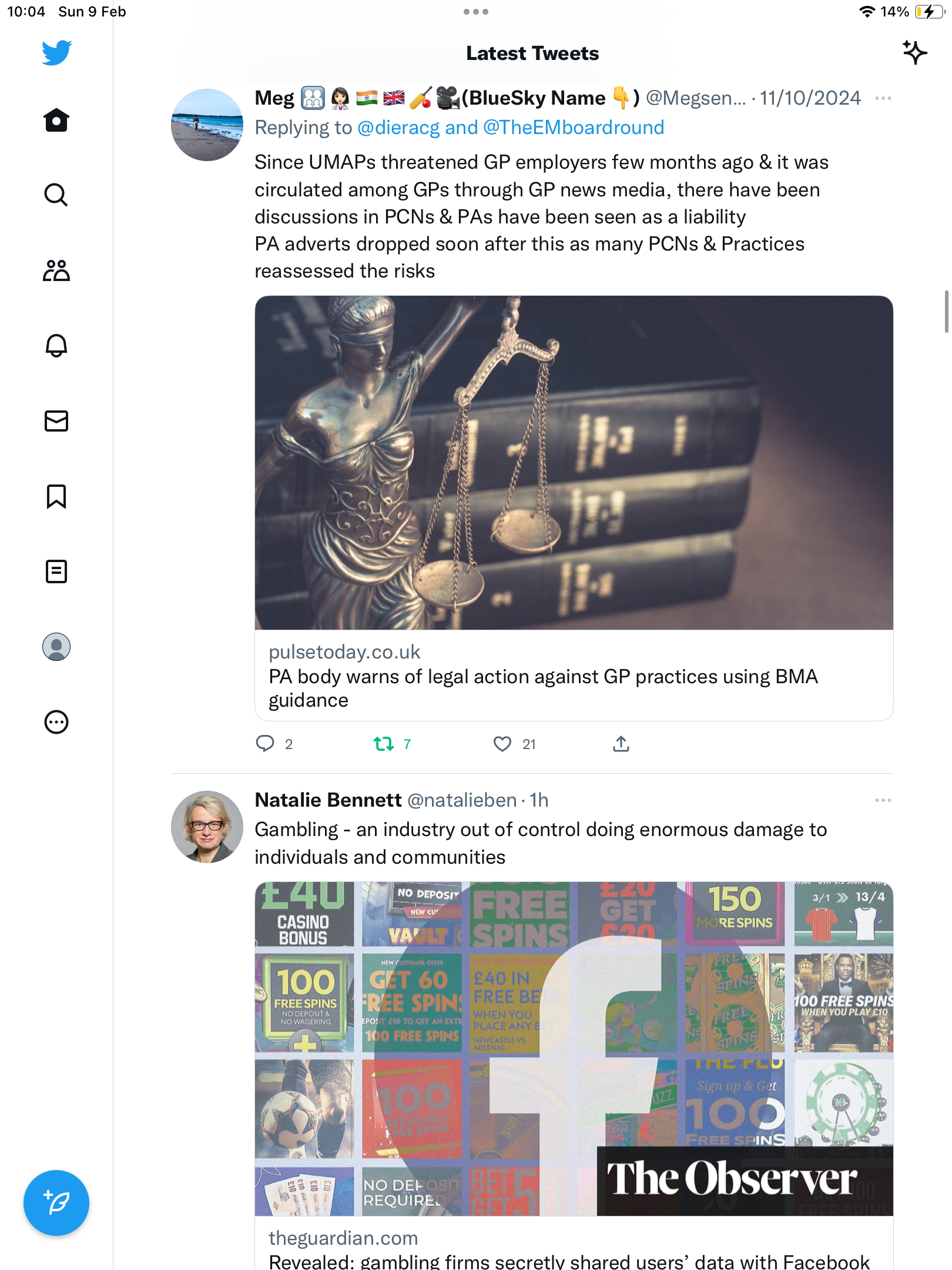Open the Home feed from the sidebar
952x1270 pixels.
point(56,120)
